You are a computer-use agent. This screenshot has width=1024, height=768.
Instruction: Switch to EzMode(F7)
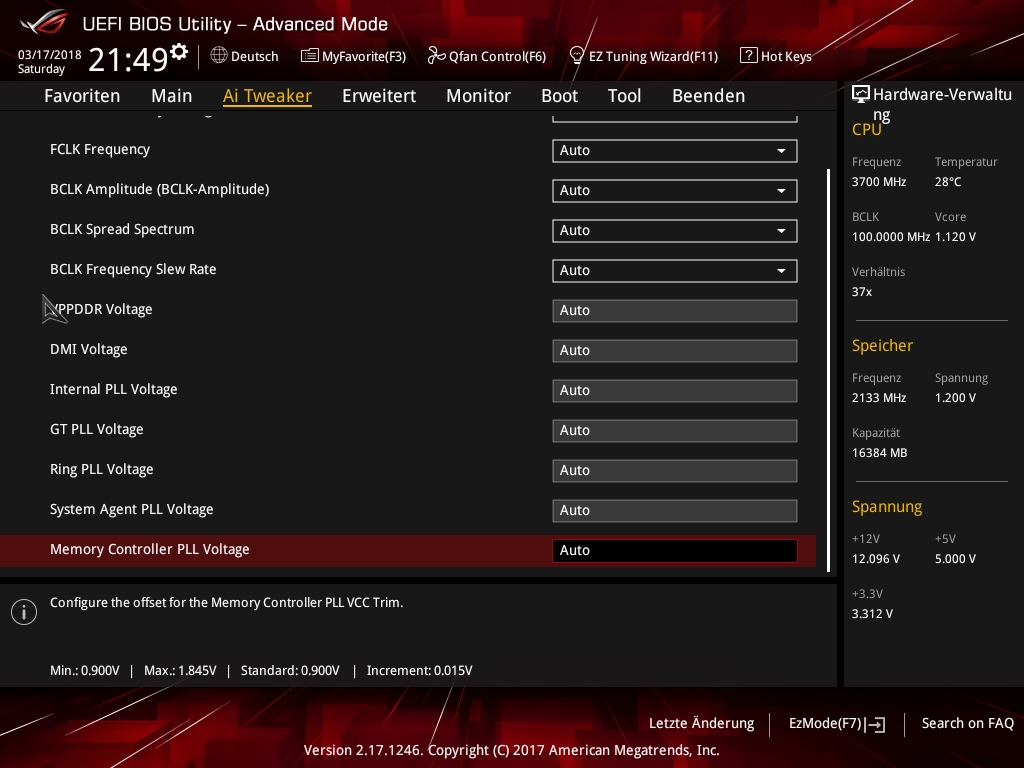tap(825, 724)
